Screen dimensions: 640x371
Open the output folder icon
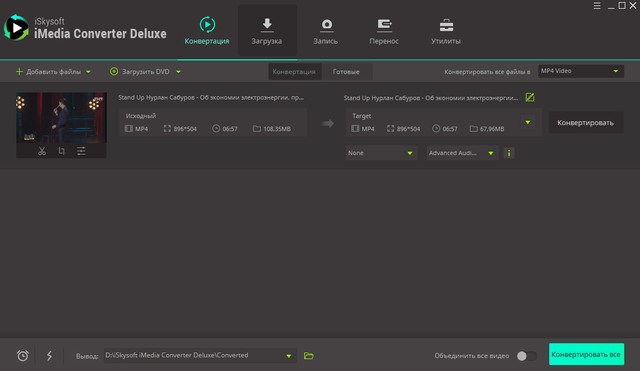point(309,356)
